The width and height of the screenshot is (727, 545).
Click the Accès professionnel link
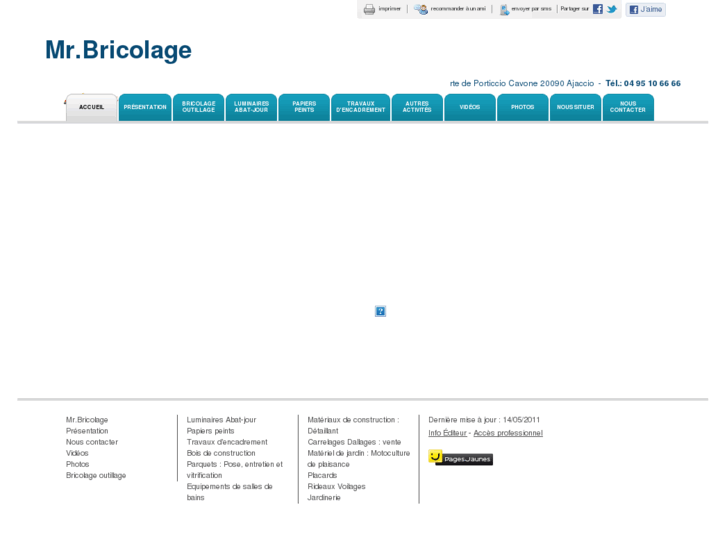(508, 433)
